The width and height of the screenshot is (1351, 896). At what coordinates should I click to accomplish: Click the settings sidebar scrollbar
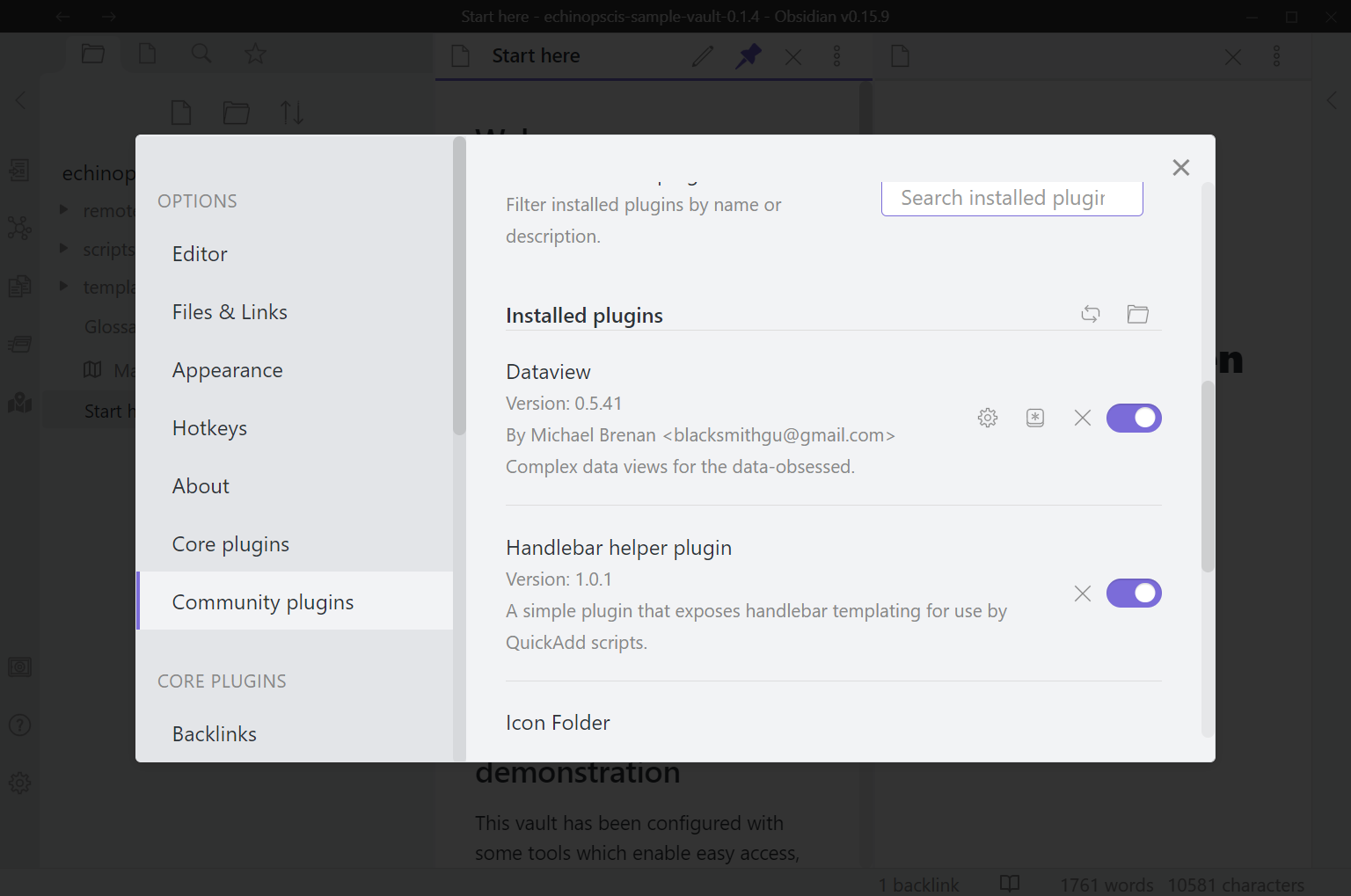[459, 286]
